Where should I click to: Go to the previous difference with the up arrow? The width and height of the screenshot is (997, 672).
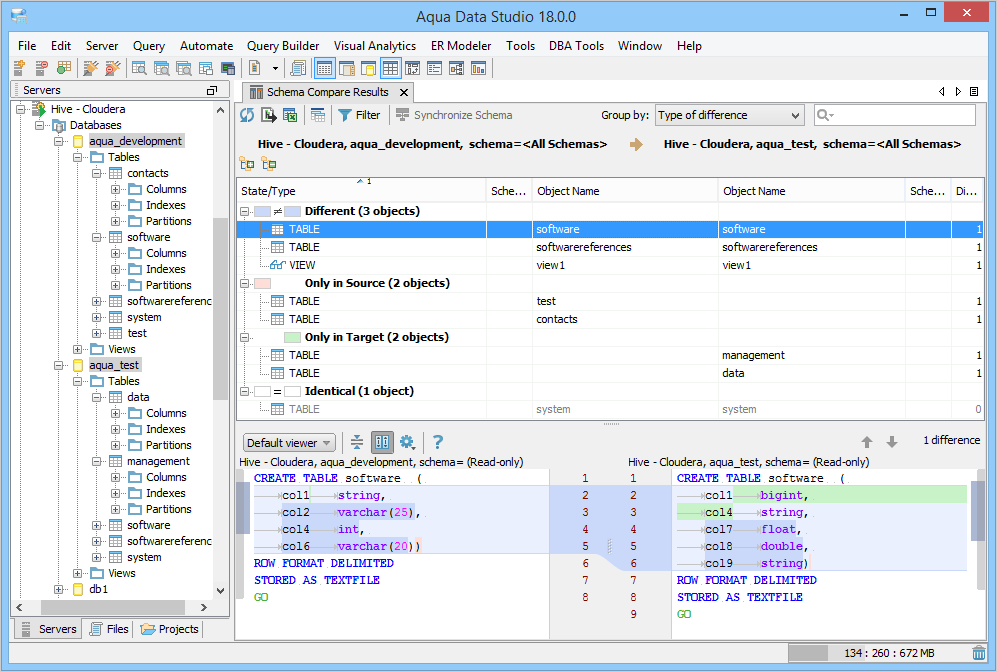(867, 442)
